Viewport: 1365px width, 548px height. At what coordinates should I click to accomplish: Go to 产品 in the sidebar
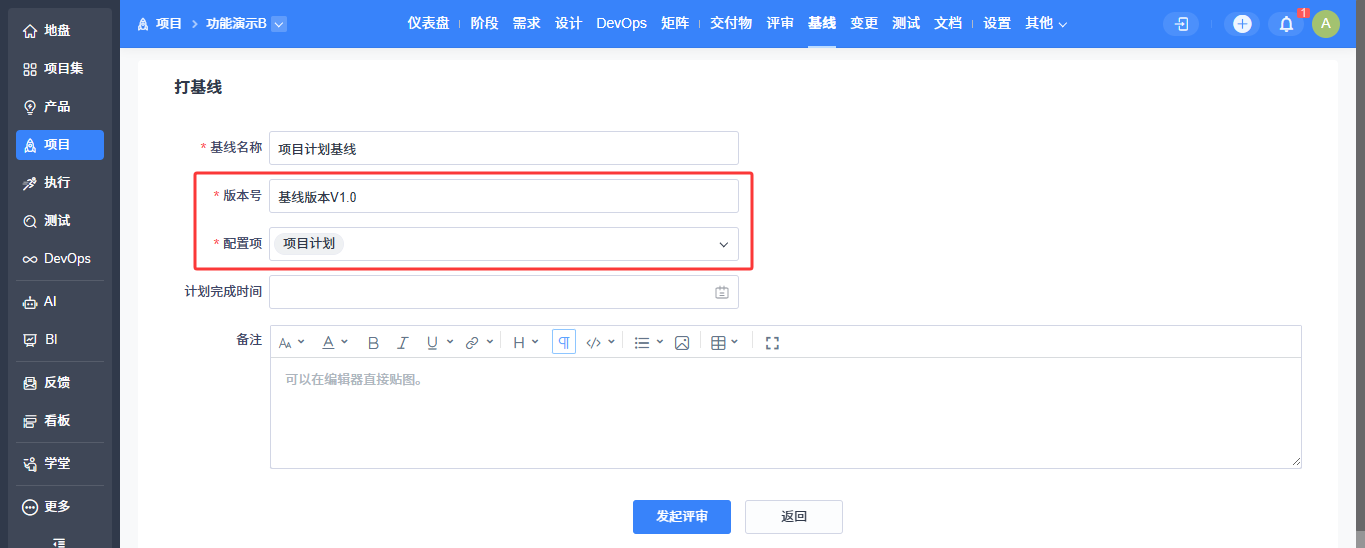click(59, 107)
